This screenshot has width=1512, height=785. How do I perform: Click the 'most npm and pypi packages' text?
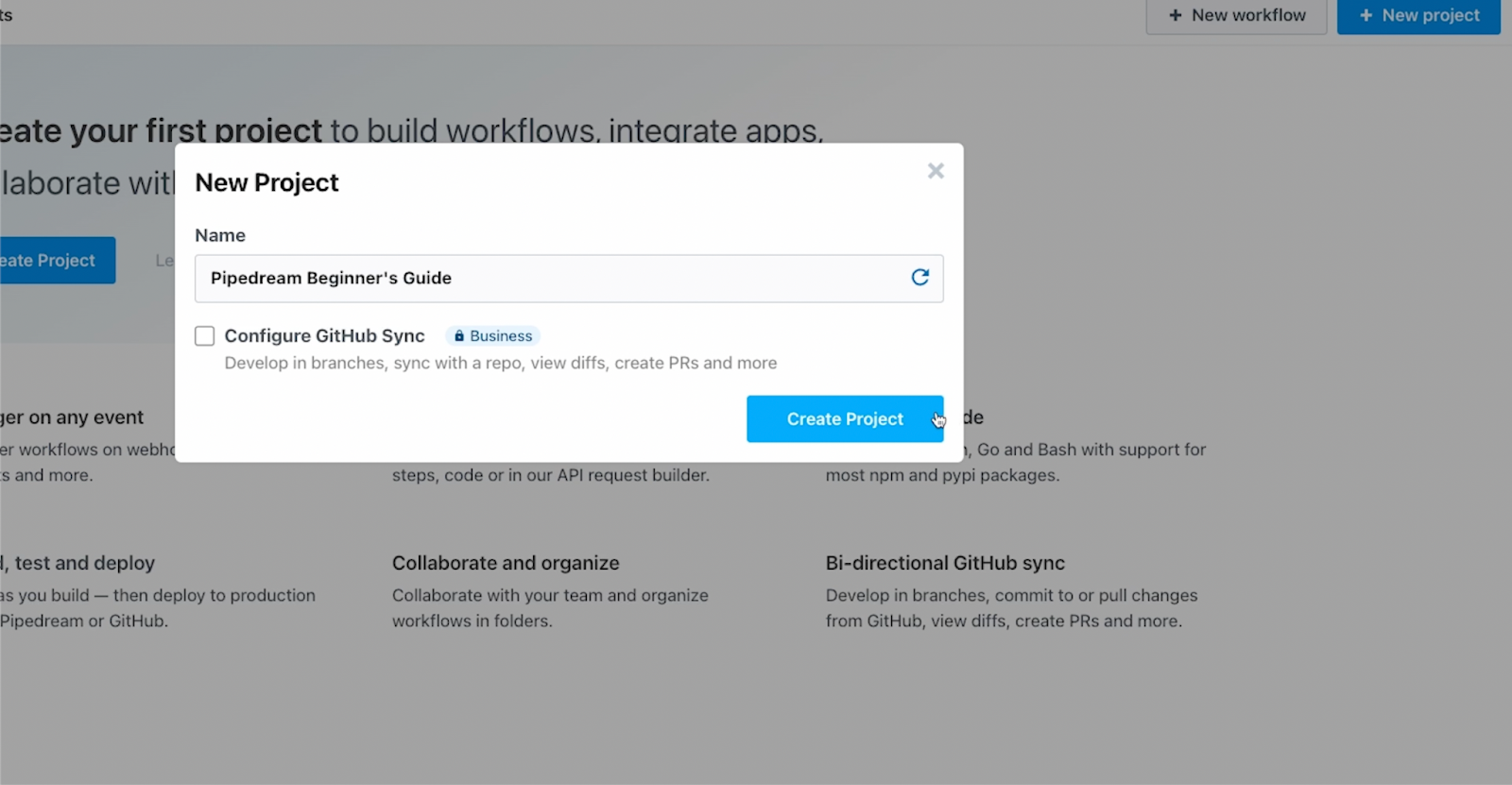[x=941, y=475]
